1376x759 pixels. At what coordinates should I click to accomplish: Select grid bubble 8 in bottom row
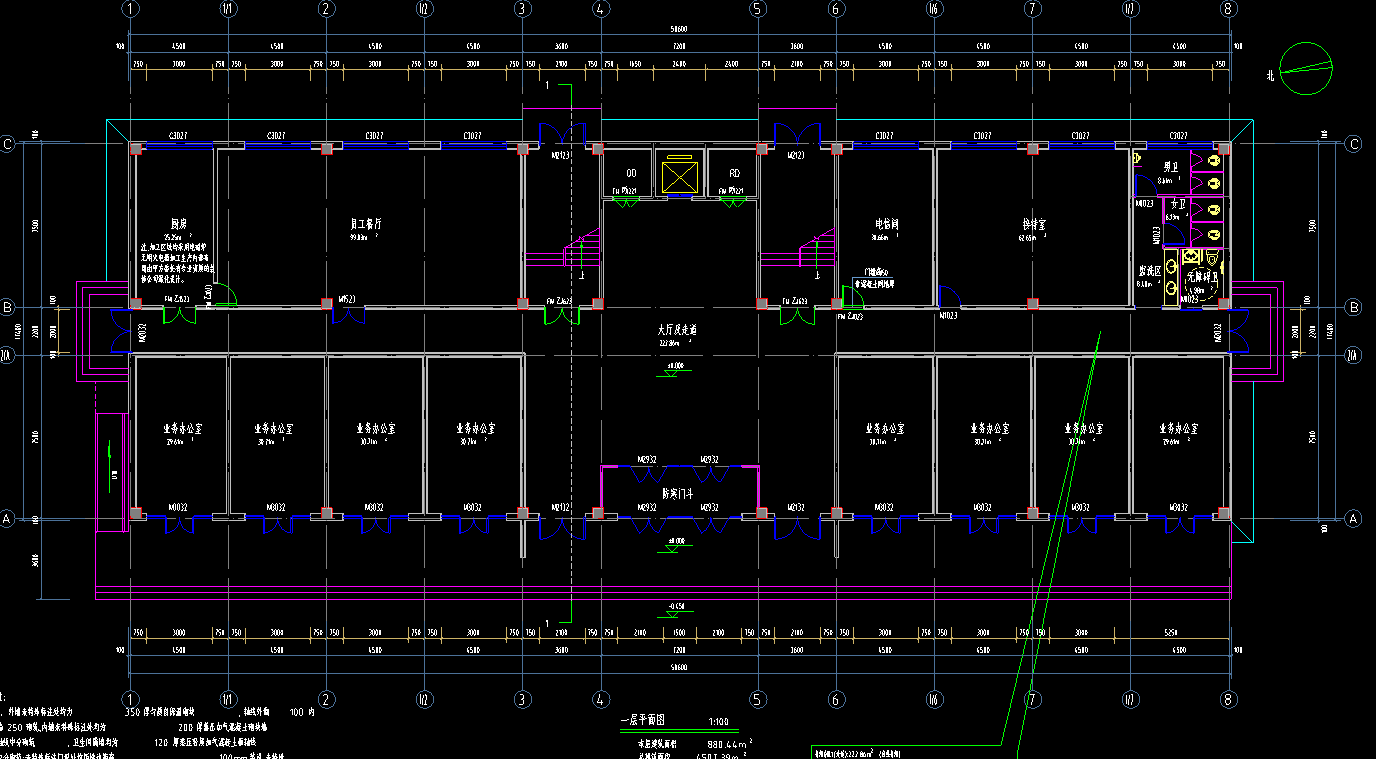1228,698
